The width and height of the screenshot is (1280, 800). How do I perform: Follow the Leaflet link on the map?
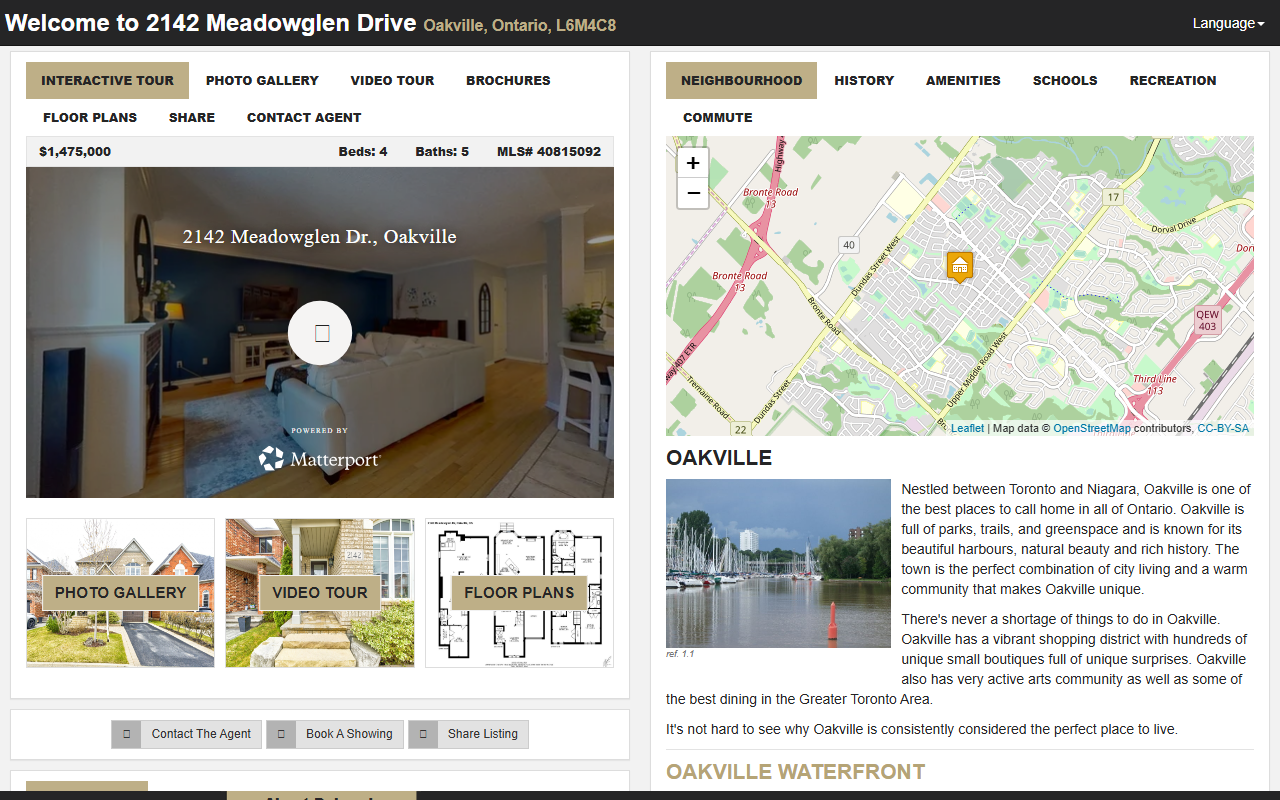coord(967,428)
